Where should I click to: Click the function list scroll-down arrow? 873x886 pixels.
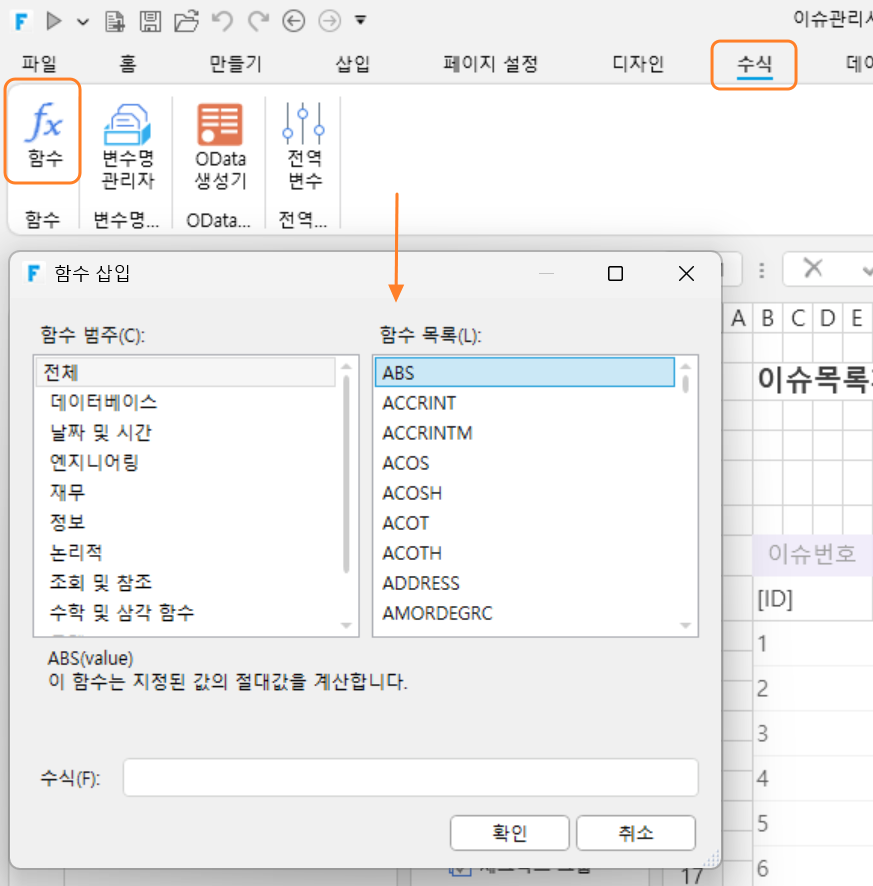point(685,626)
